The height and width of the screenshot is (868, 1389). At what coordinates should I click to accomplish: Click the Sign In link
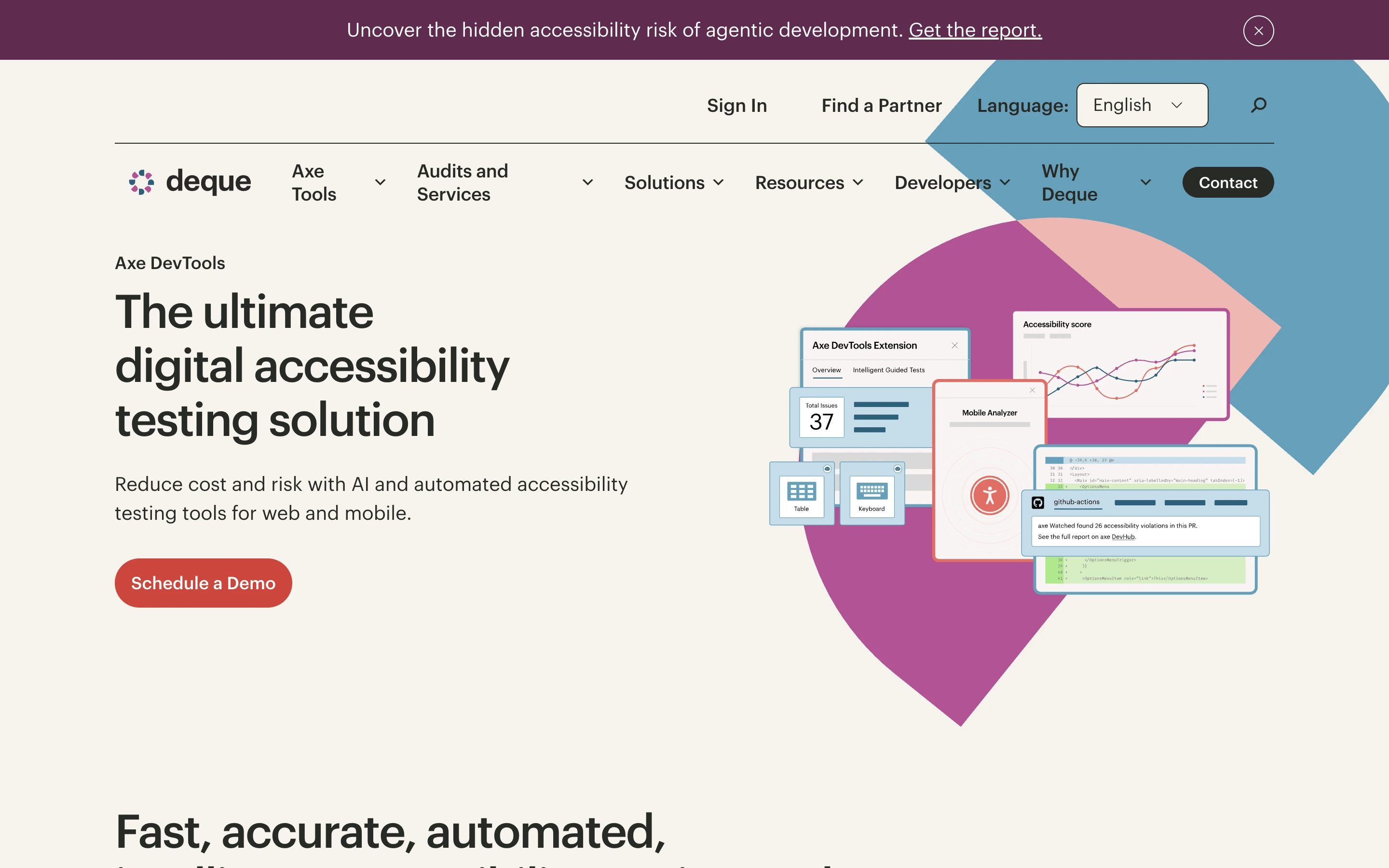click(x=737, y=105)
